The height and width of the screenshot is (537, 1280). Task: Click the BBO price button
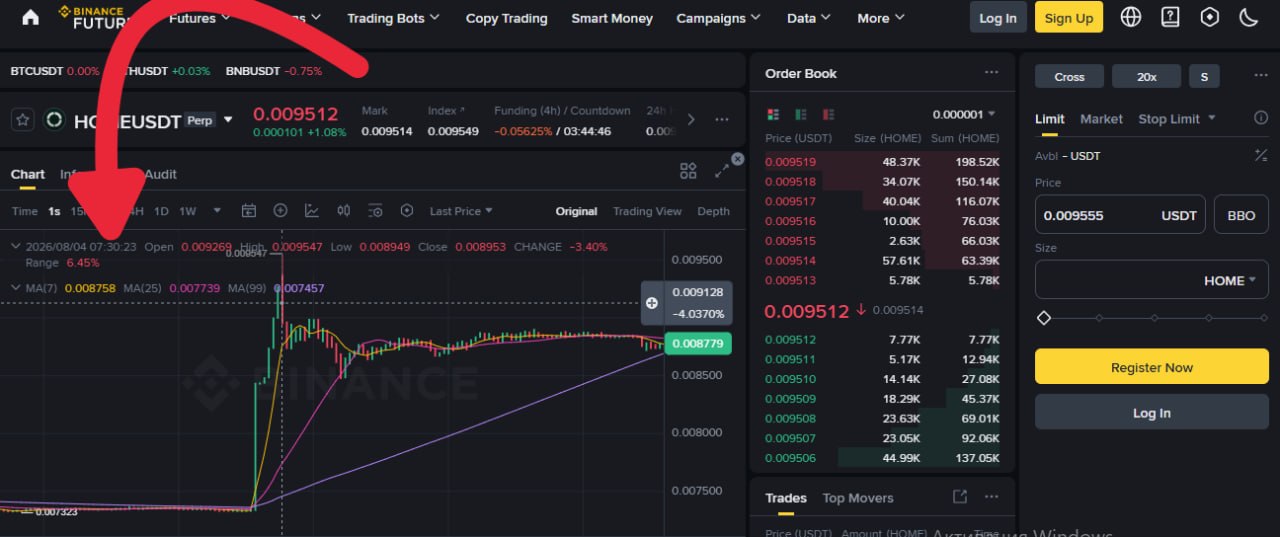(x=1241, y=215)
